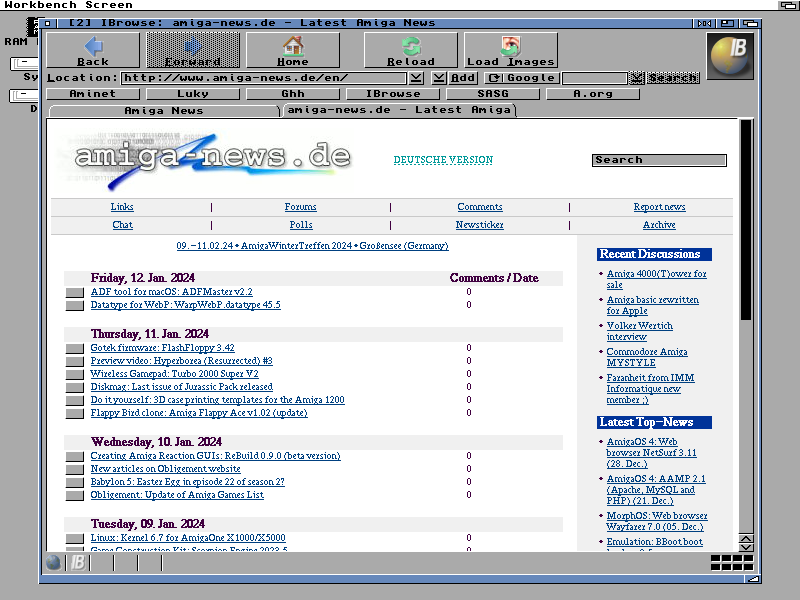800x600 pixels.
Task: Click icon beside Gotek firmware news item
Action: (74, 349)
